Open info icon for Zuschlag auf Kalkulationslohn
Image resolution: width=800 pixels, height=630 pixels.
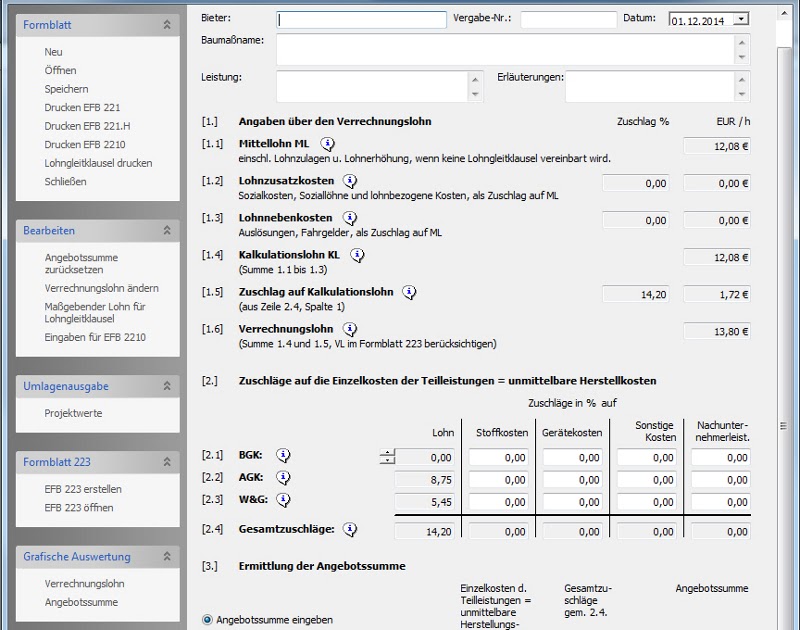pyautogui.click(x=409, y=292)
